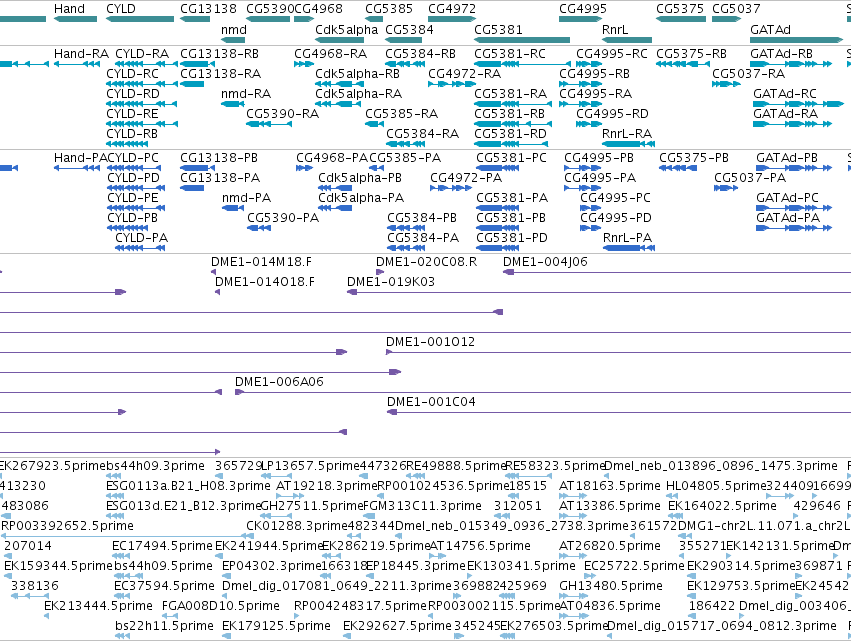The image size is (851, 641).
Task: Click the CG4995 gene label
Action: pyautogui.click(x=583, y=9)
